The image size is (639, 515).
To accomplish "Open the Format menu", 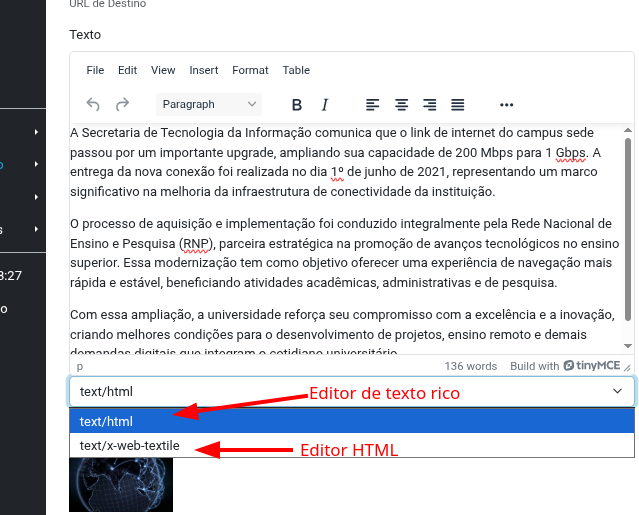I will coord(250,70).
